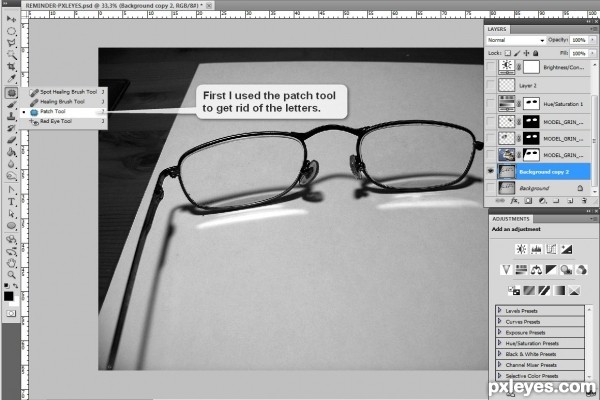This screenshot has height=400, width=600.
Task: Enable Lock all
Action: 536,53
